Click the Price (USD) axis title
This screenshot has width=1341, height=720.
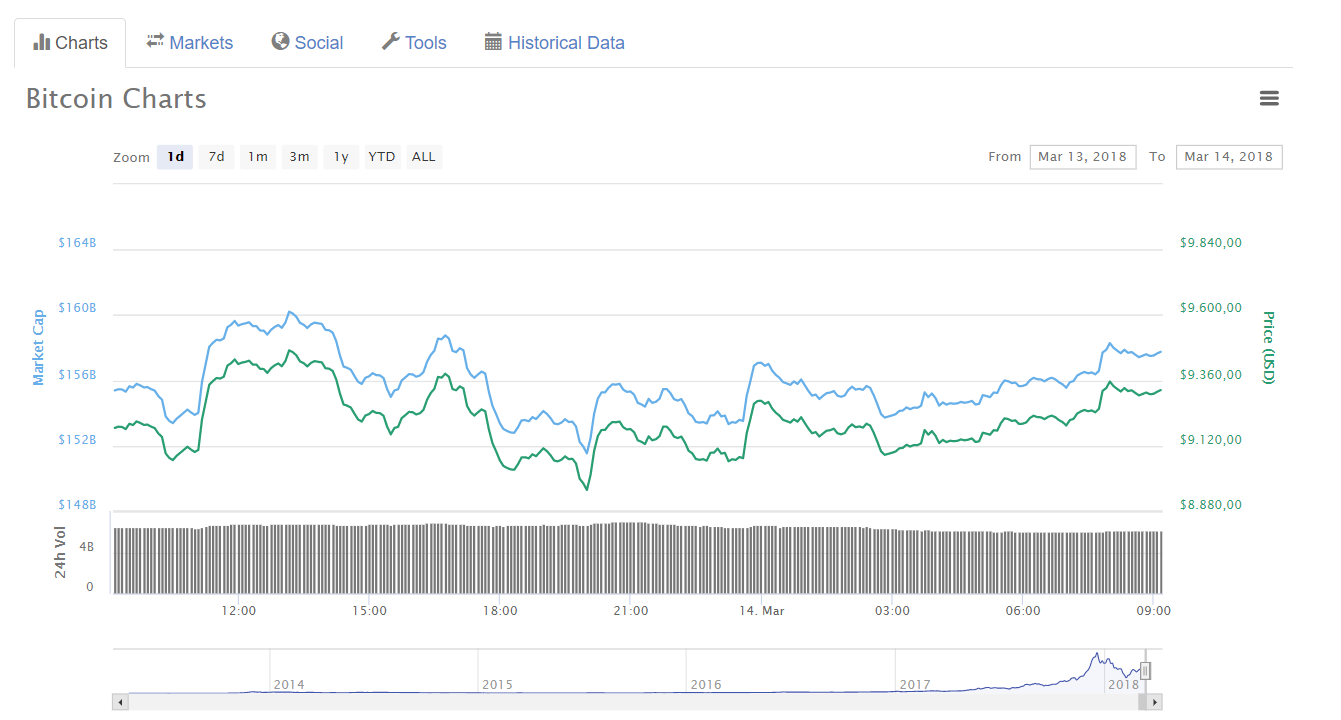pos(1268,348)
